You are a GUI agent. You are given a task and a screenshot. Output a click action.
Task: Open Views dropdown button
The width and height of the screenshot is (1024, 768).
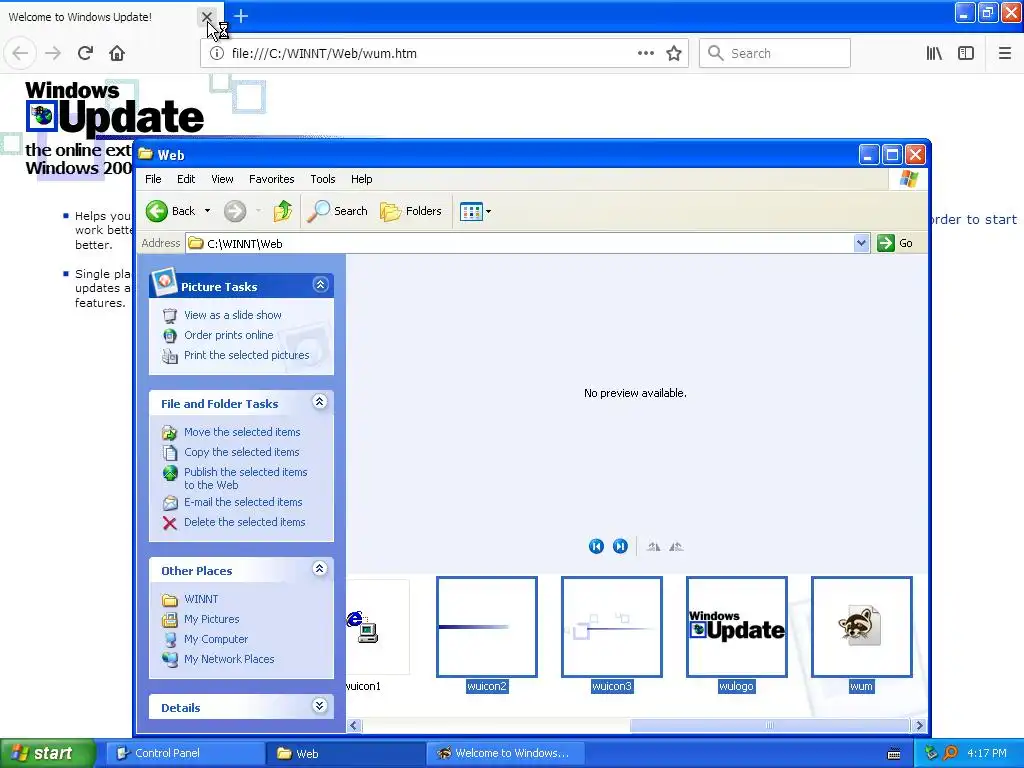click(x=475, y=211)
